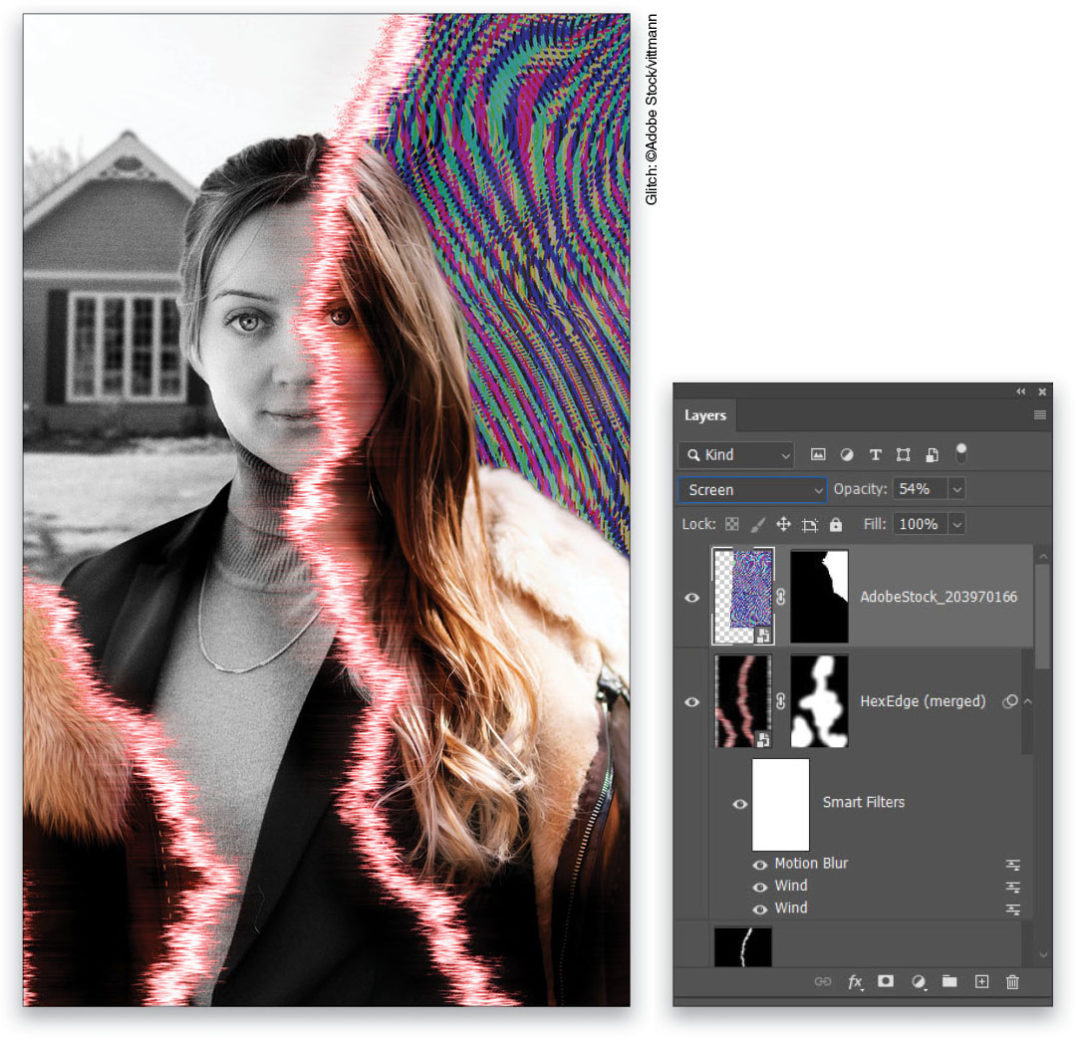
Task: Open the Layers panel flyout menu
Action: click(1039, 416)
